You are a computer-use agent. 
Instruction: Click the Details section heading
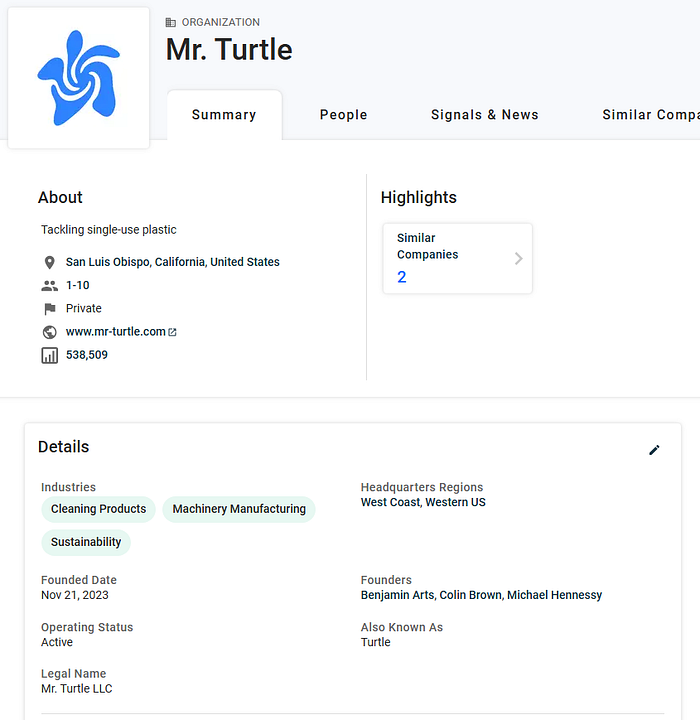63,446
